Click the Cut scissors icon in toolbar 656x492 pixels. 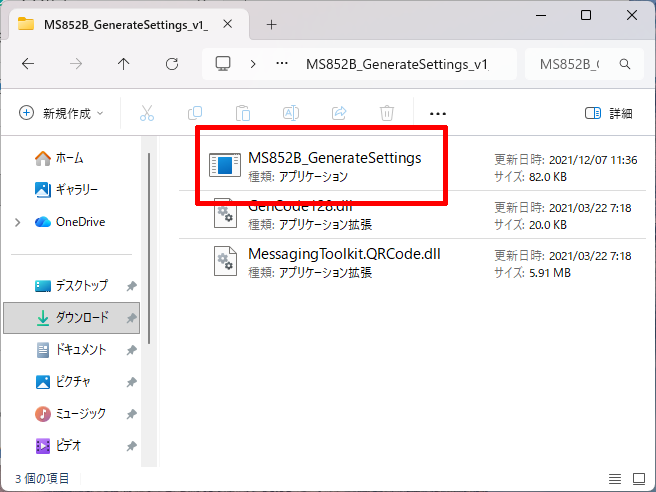tap(147, 113)
